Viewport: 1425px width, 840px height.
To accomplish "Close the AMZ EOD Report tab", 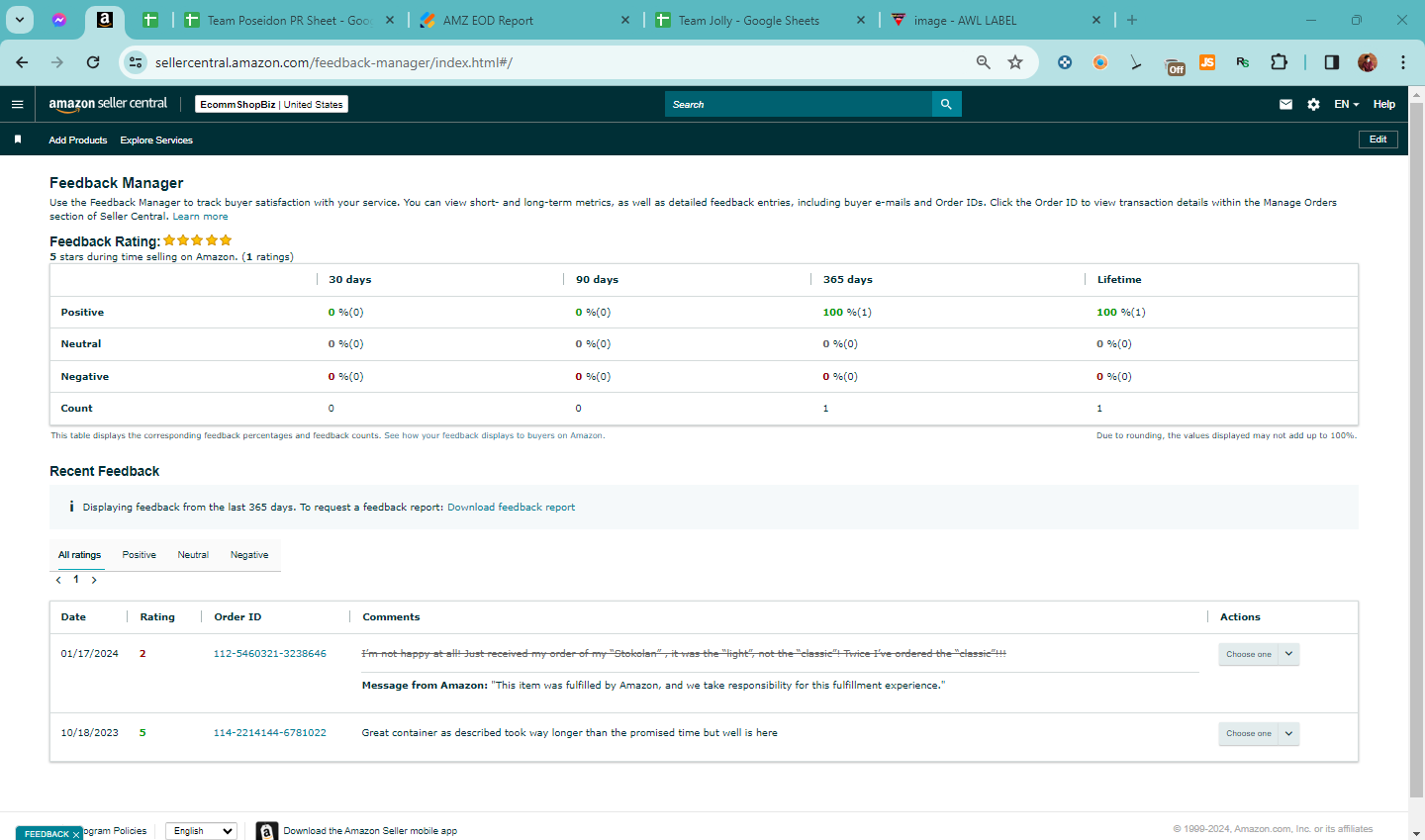I will point(625,20).
